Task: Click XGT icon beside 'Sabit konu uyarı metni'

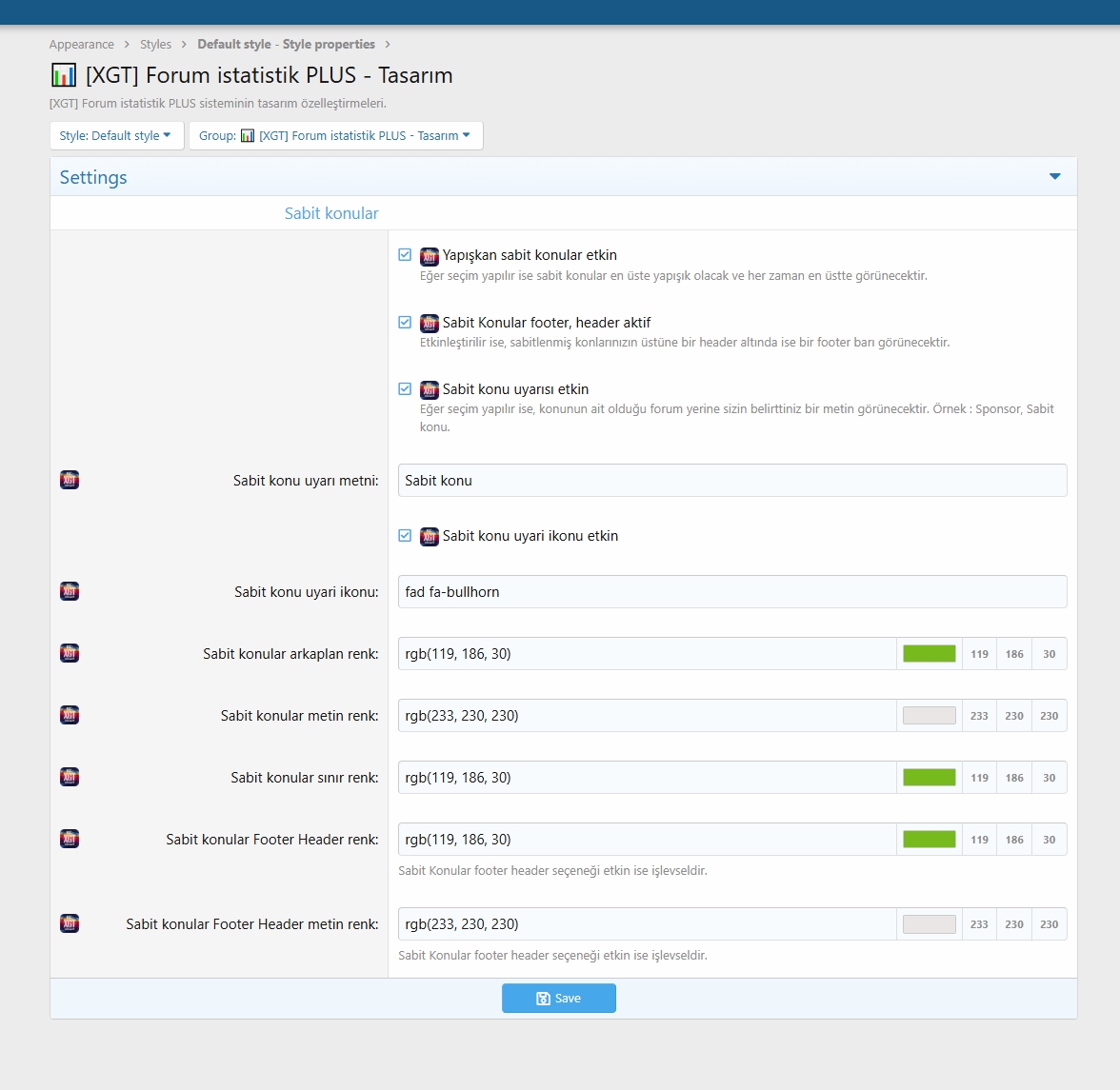Action: click(x=70, y=480)
